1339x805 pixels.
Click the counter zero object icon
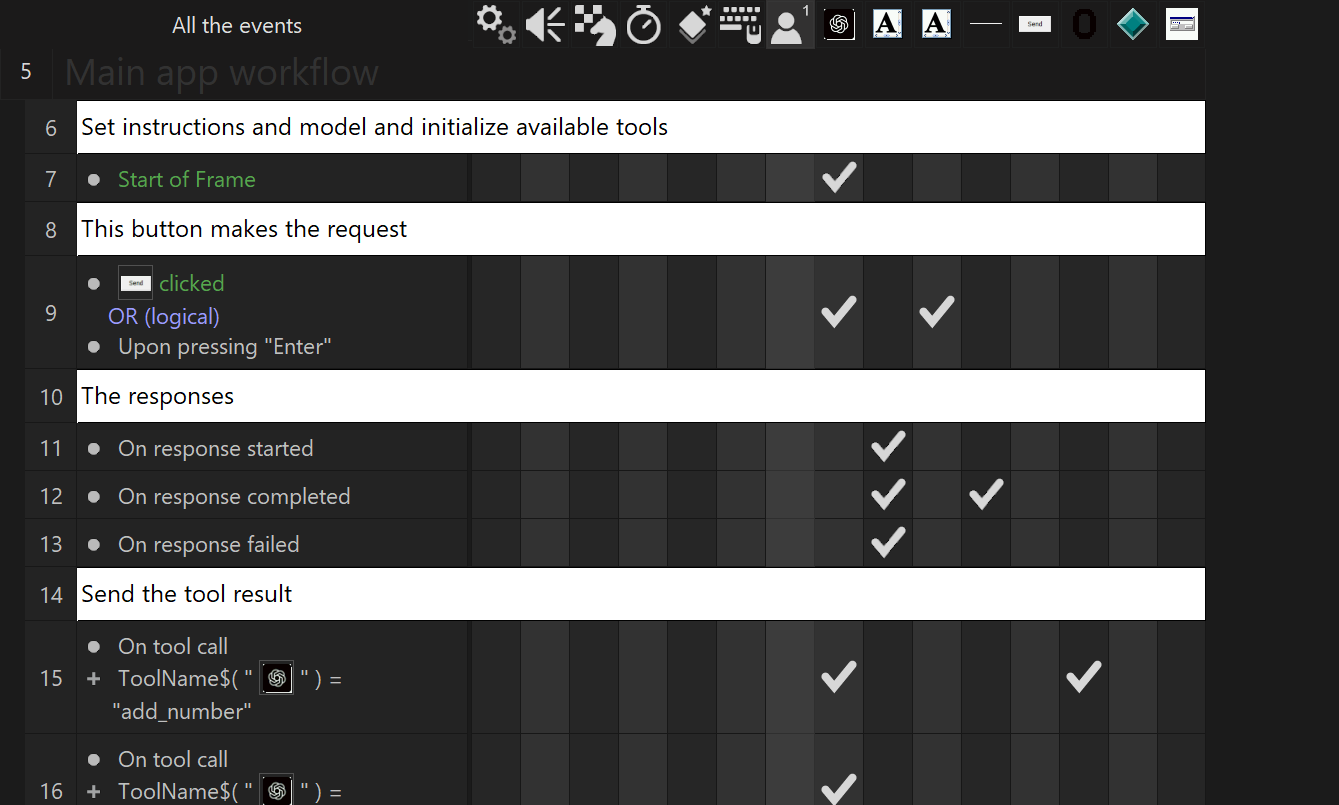[x=1084, y=24]
